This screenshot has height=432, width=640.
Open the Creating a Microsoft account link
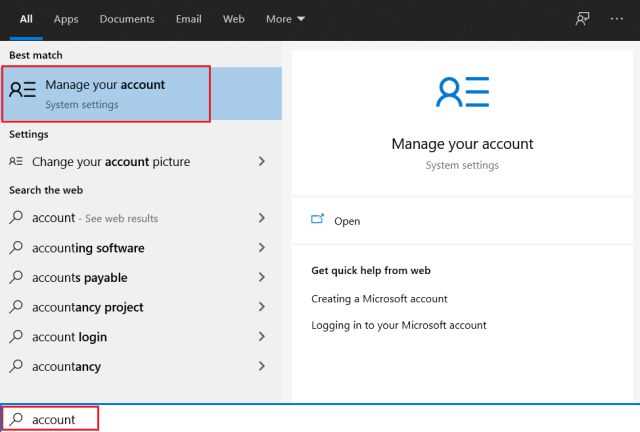pyautogui.click(x=379, y=299)
